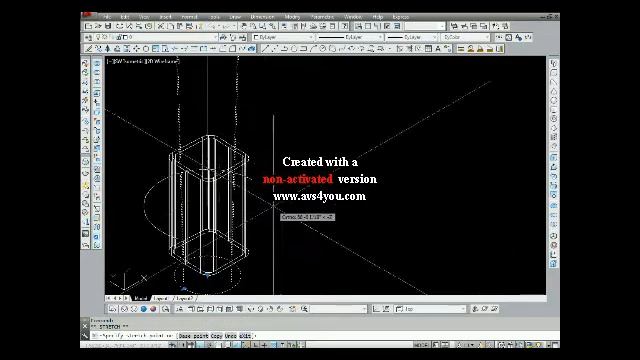
Task: Click the 'Undo' command option
Action: pos(231,336)
